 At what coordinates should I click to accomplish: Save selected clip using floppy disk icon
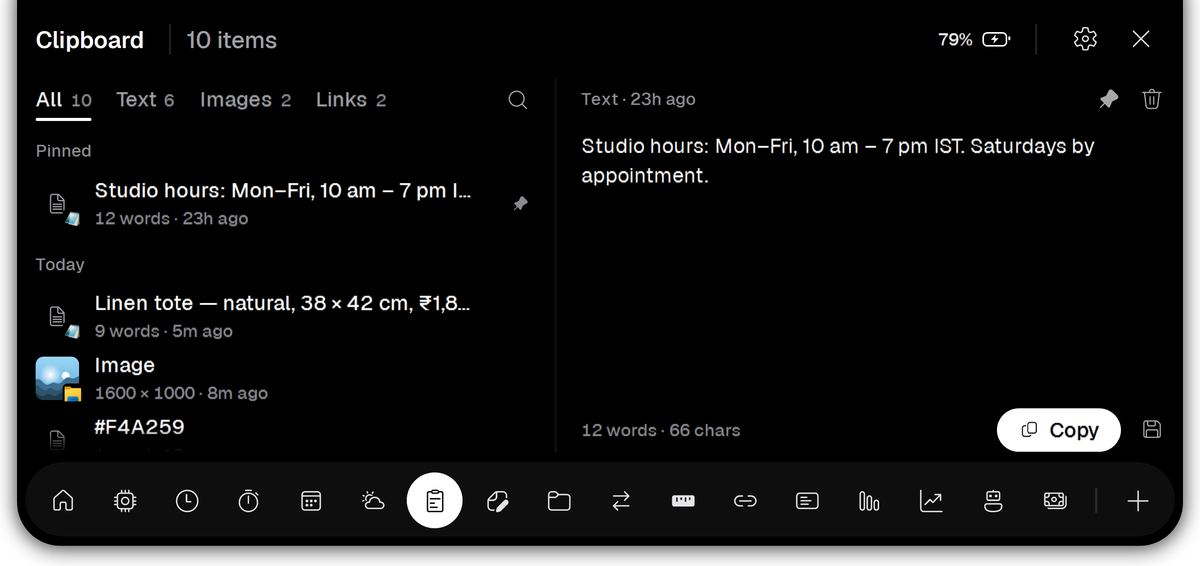point(1152,430)
